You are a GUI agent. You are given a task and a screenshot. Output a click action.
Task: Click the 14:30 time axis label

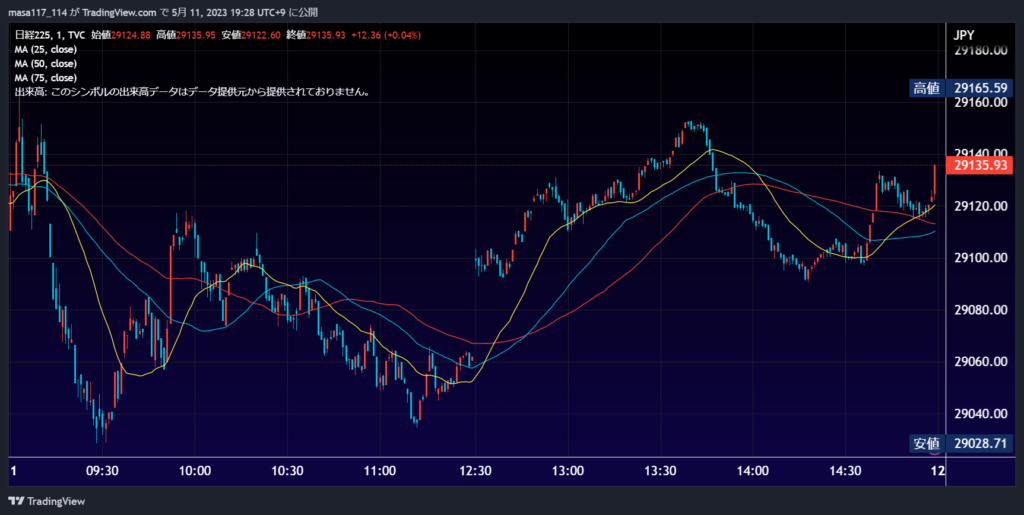pos(845,471)
